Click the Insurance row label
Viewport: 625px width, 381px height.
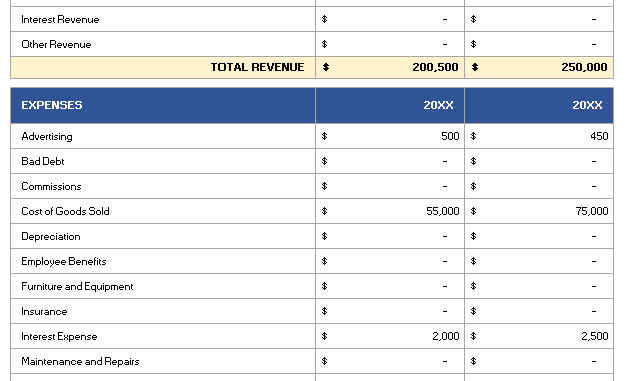[44, 311]
